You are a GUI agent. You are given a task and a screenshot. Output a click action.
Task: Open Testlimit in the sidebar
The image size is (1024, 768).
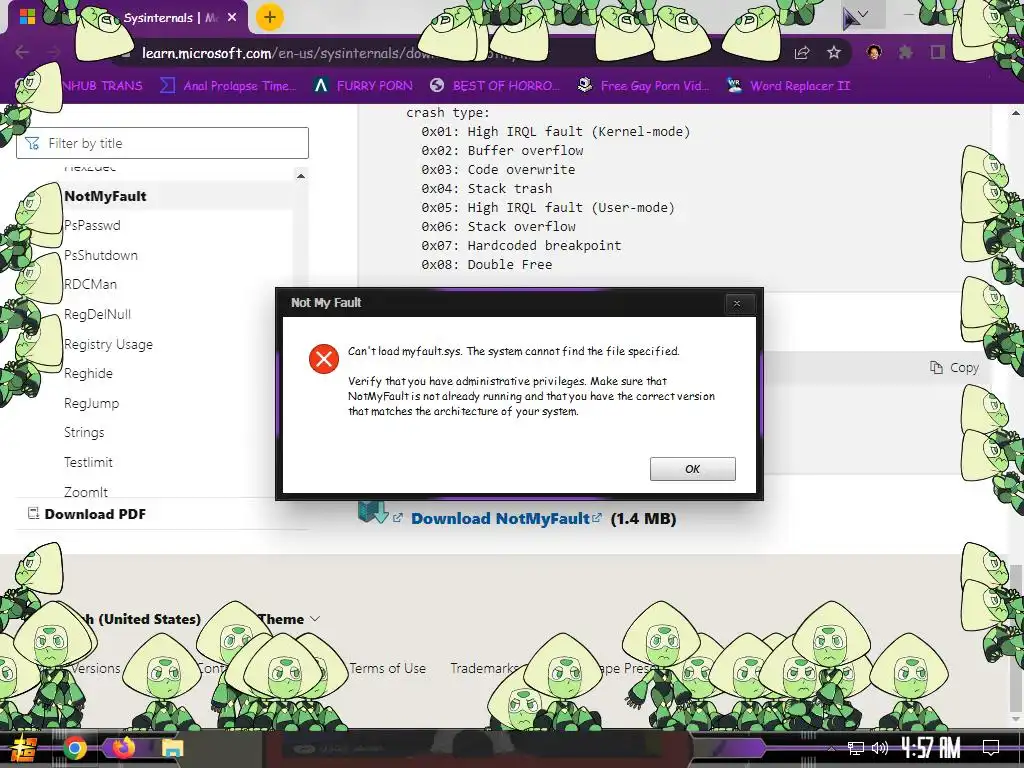88,462
